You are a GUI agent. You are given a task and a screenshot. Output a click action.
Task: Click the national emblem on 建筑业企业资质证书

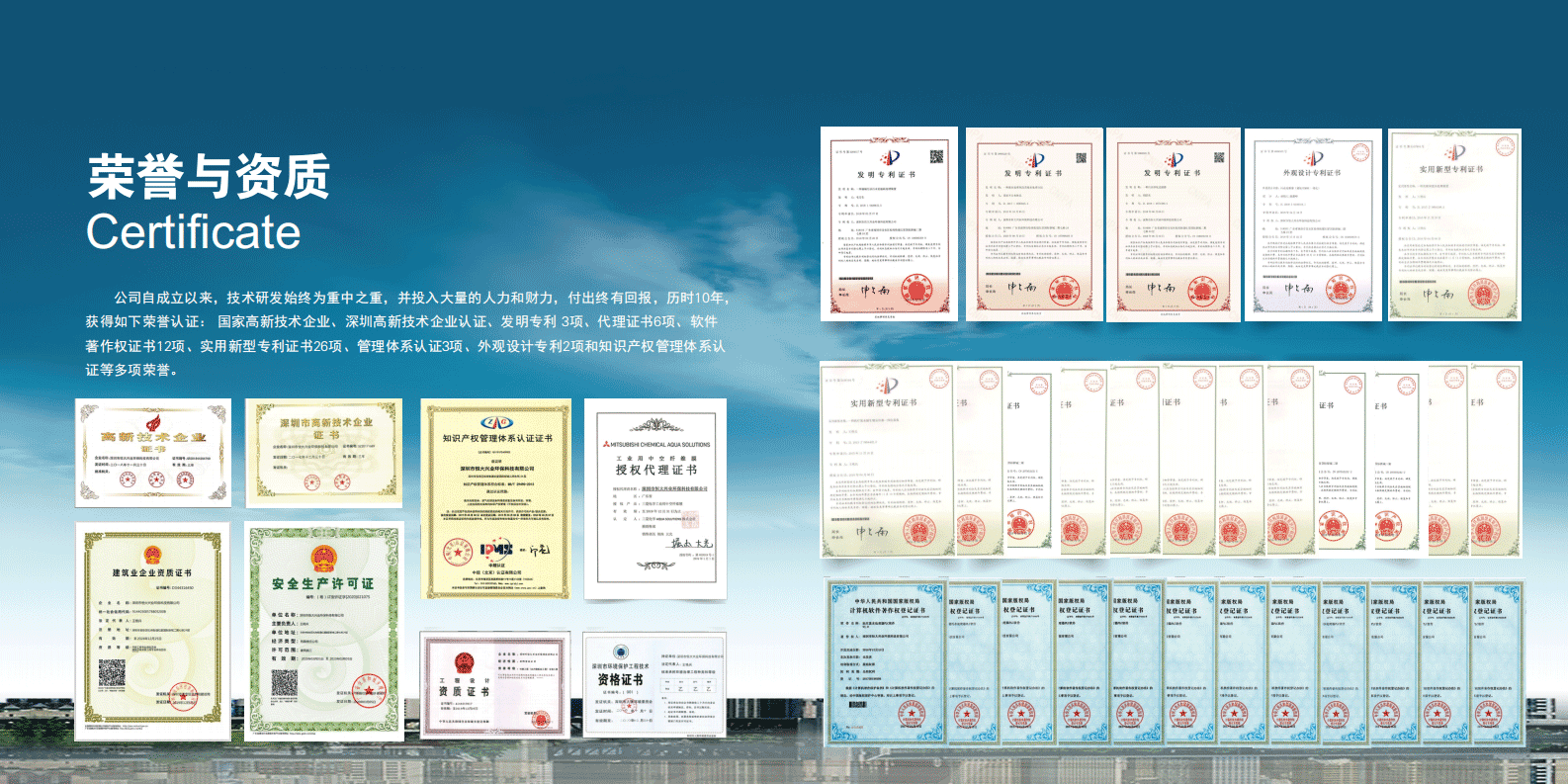[x=152, y=554]
